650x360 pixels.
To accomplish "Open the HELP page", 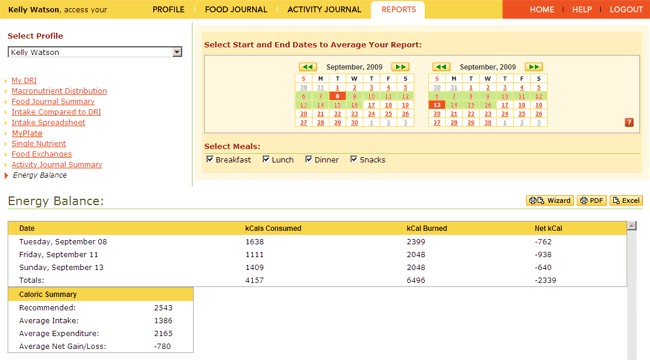I will [x=582, y=10].
